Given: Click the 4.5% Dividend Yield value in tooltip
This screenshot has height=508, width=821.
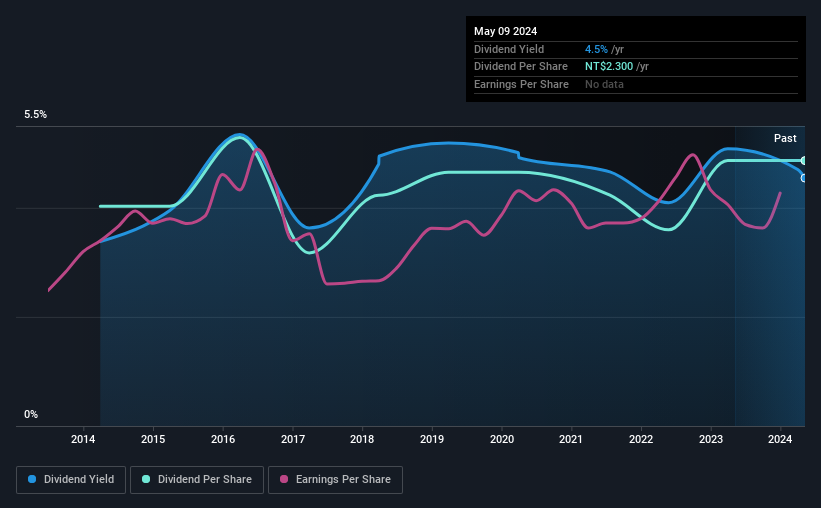Looking at the screenshot, I should pyautogui.click(x=596, y=49).
